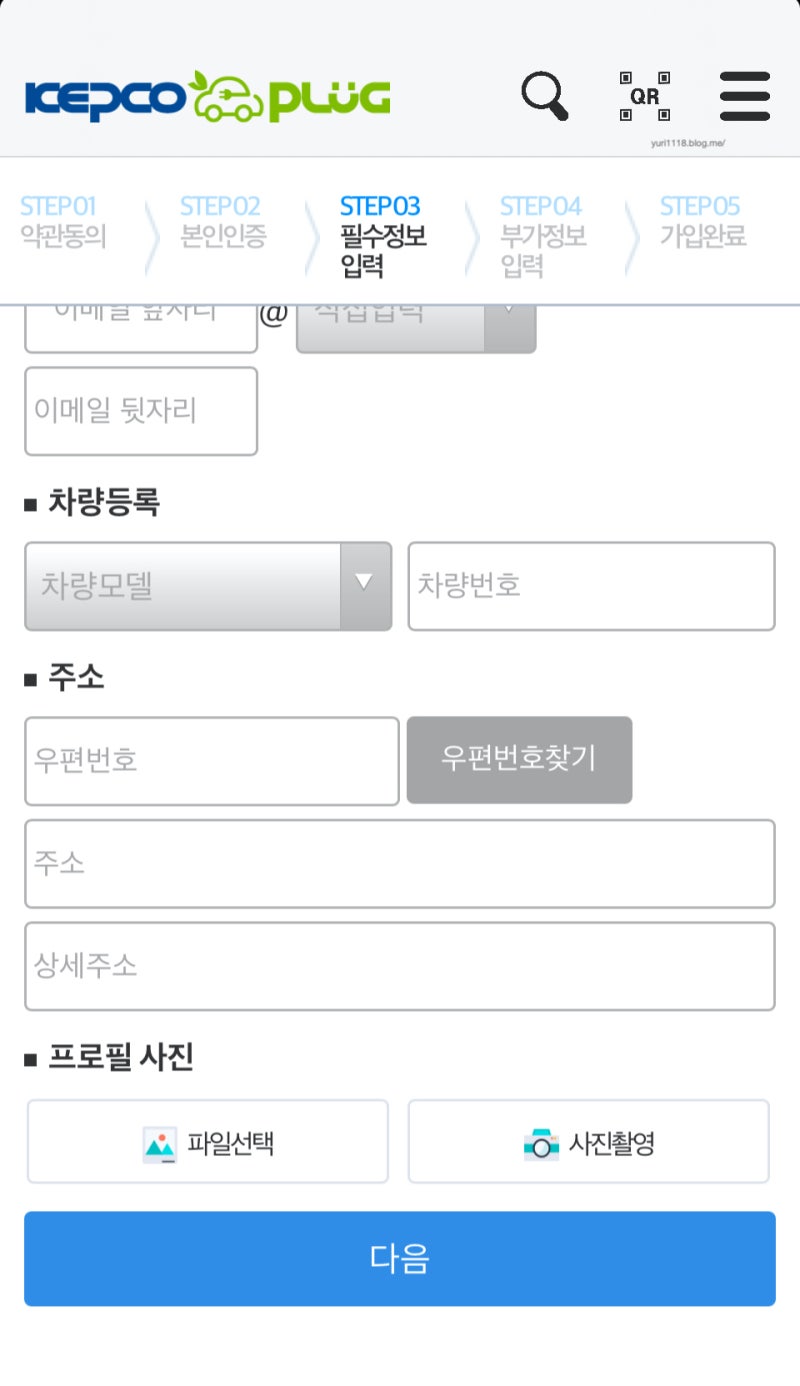Open the hamburger menu icon

744,95
